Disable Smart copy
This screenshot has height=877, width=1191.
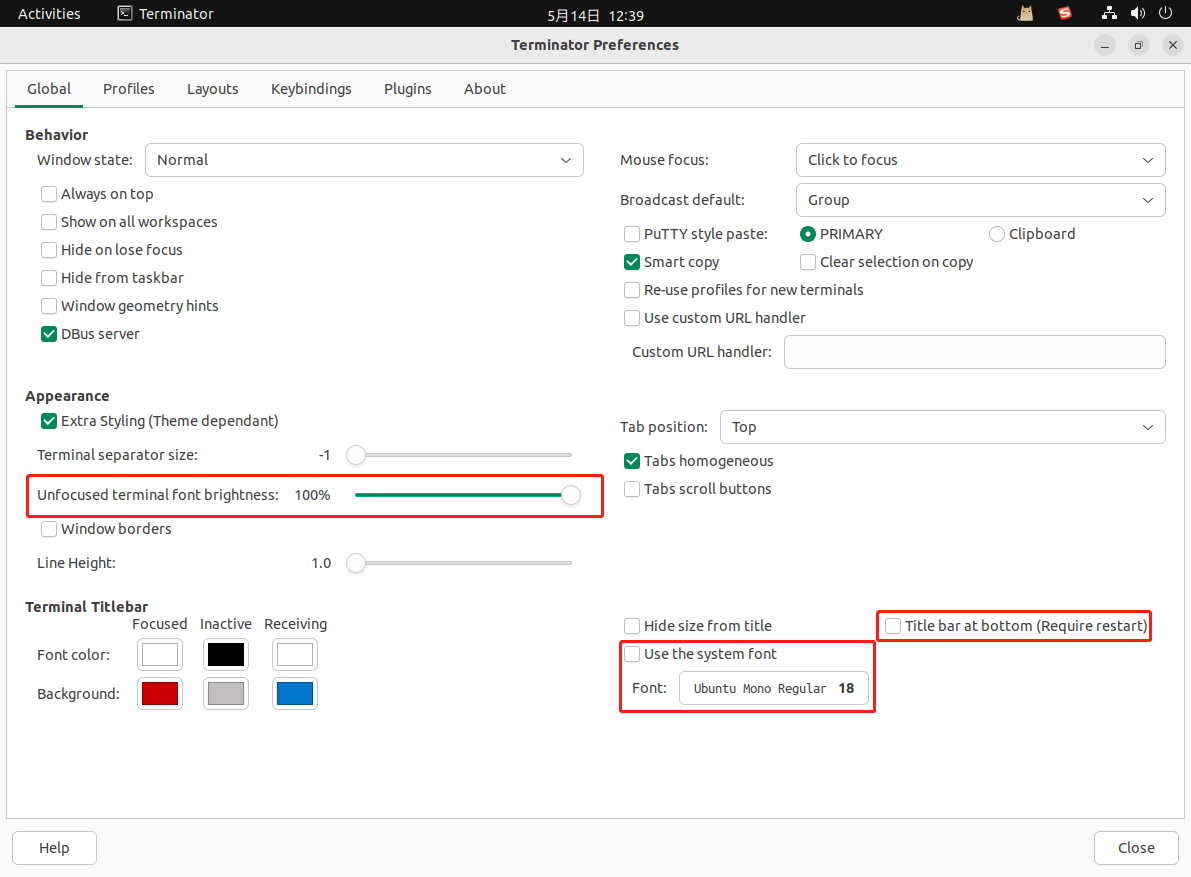[632, 262]
